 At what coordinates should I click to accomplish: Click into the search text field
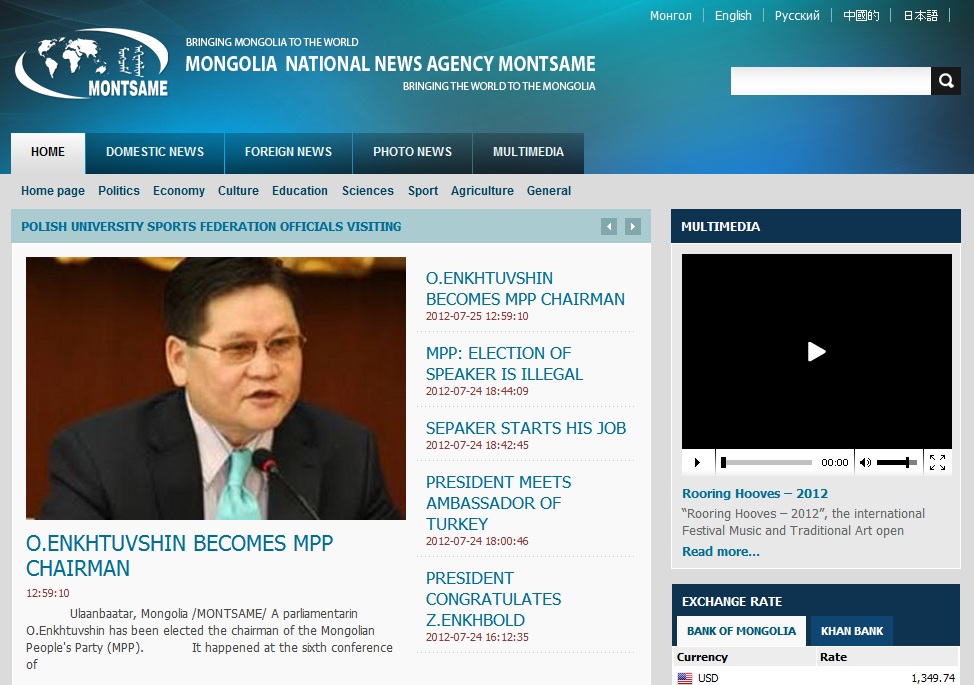(x=830, y=81)
